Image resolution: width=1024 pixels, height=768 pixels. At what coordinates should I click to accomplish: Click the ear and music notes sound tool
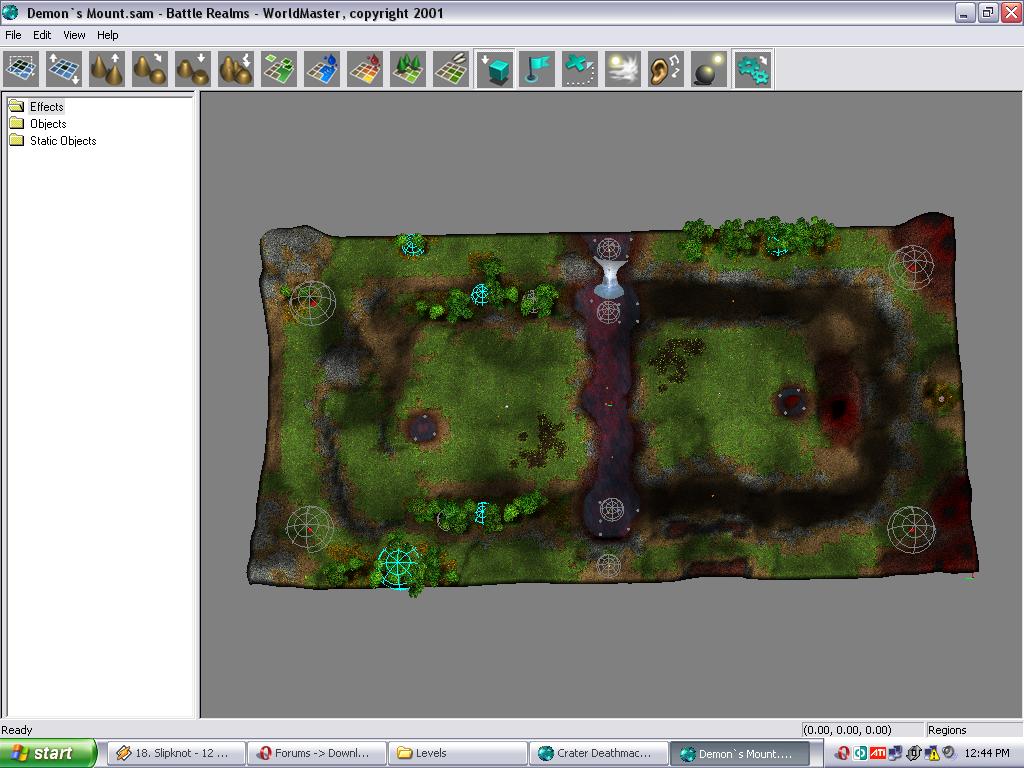pyautogui.click(x=666, y=70)
